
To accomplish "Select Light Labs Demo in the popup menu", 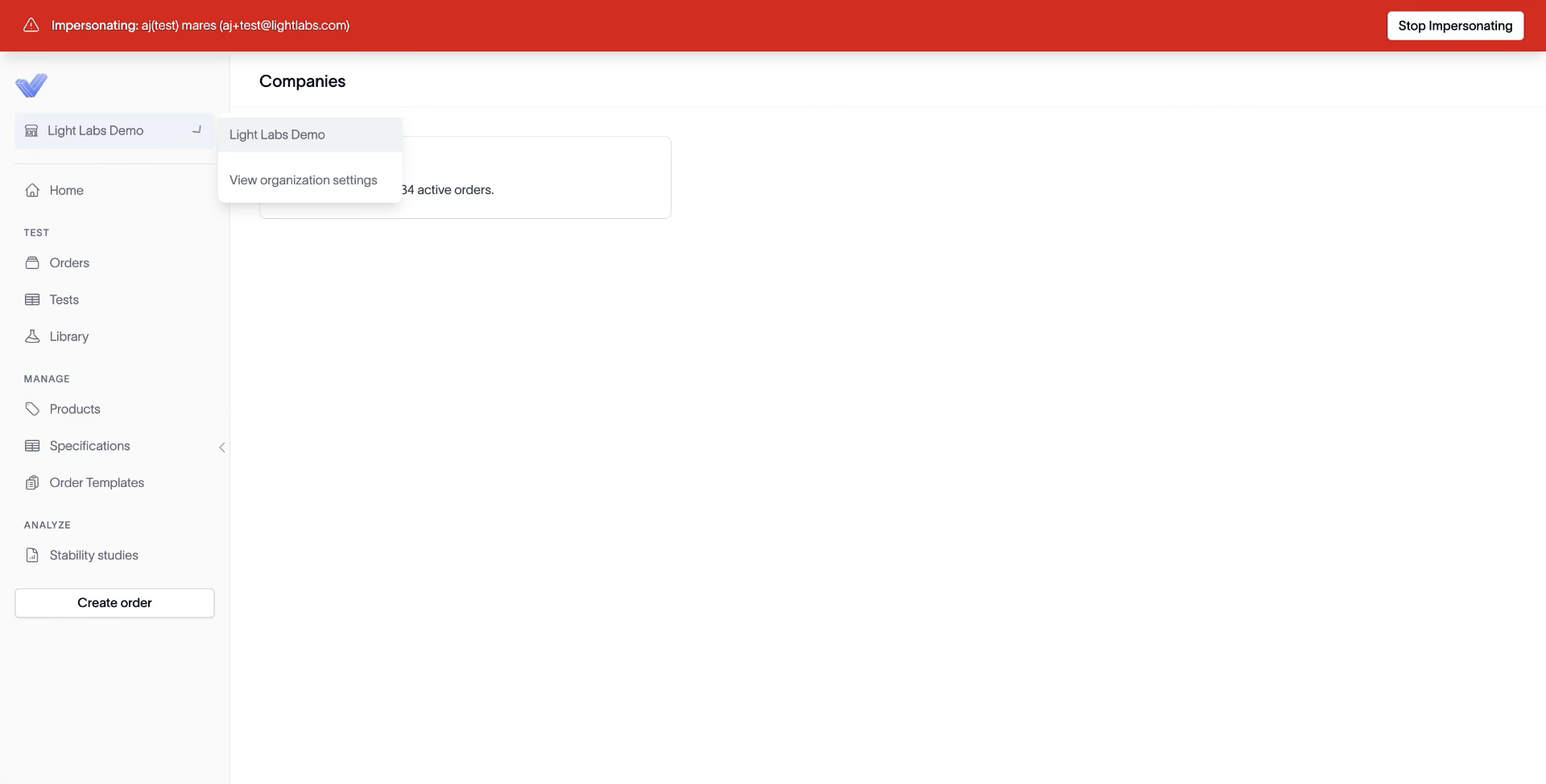I will tap(310, 134).
